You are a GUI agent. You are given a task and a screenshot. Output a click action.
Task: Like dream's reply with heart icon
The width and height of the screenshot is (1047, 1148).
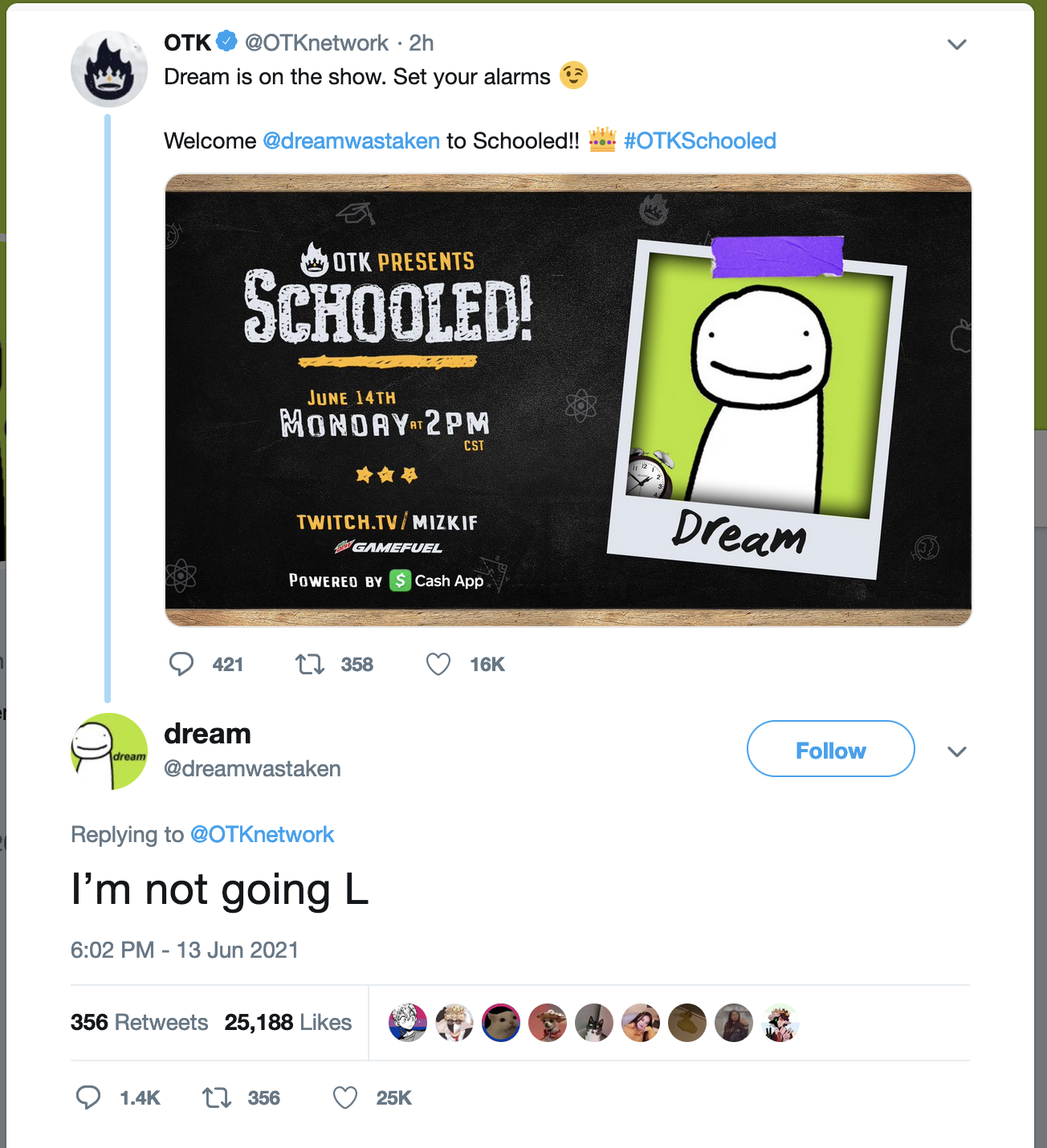[x=345, y=1097]
